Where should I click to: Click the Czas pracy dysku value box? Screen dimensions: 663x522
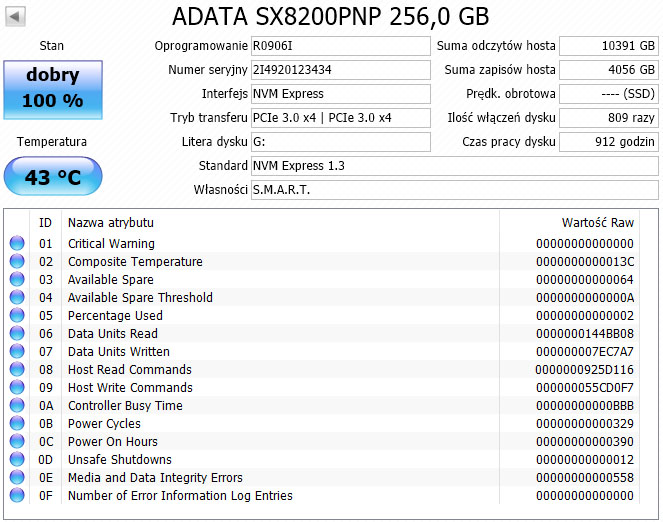click(609, 142)
